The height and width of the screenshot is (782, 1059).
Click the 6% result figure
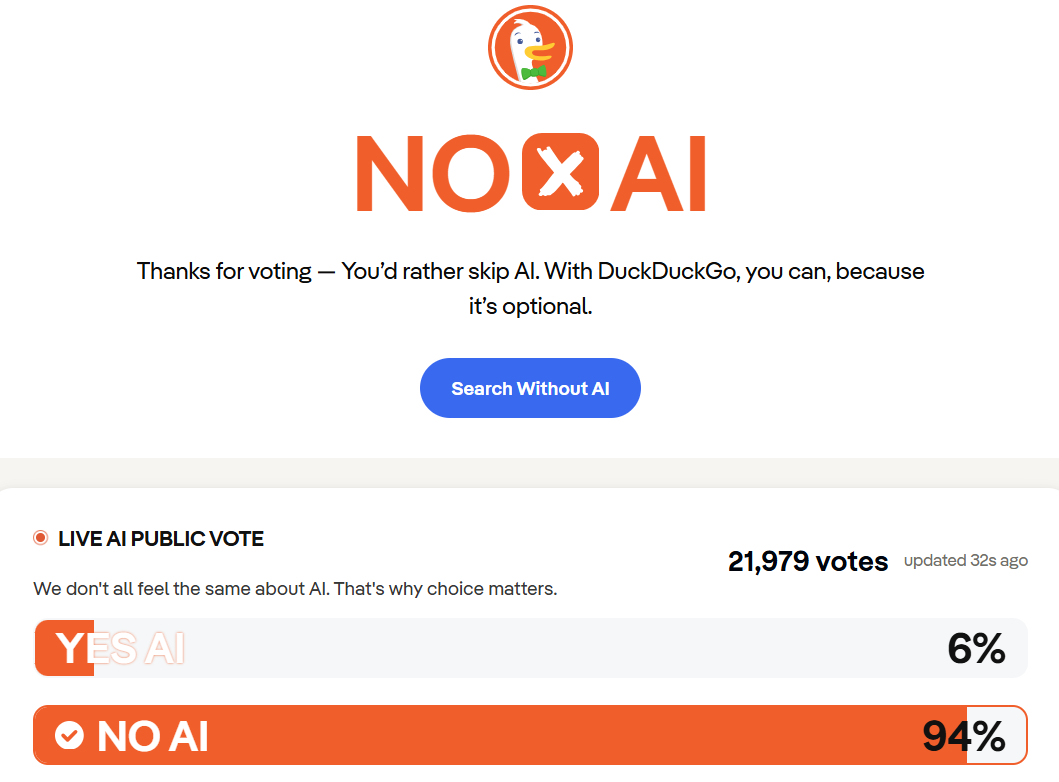tap(975, 649)
